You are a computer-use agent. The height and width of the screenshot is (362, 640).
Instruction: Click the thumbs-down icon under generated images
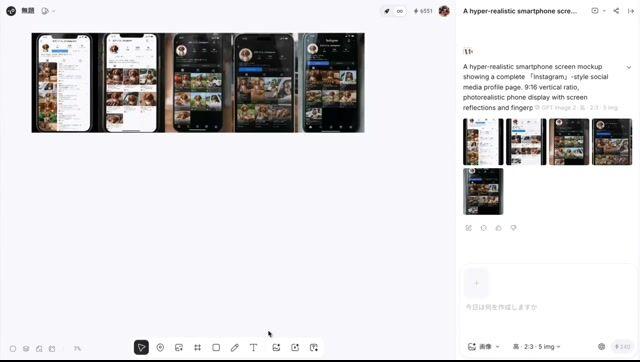click(x=513, y=228)
